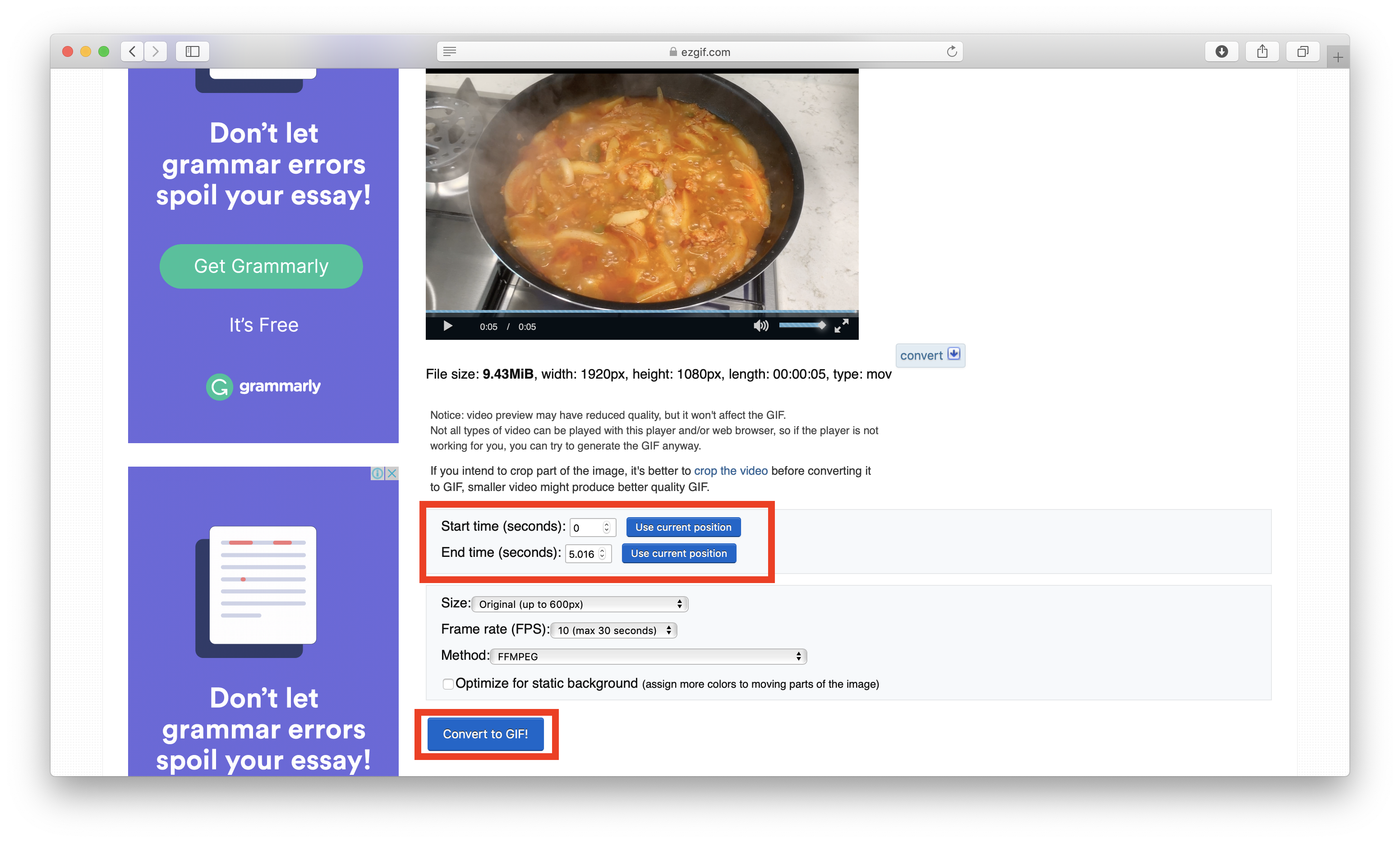Click the Safari downloads icon
The width and height of the screenshot is (1400, 843).
pyautogui.click(x=1222, y=52)
